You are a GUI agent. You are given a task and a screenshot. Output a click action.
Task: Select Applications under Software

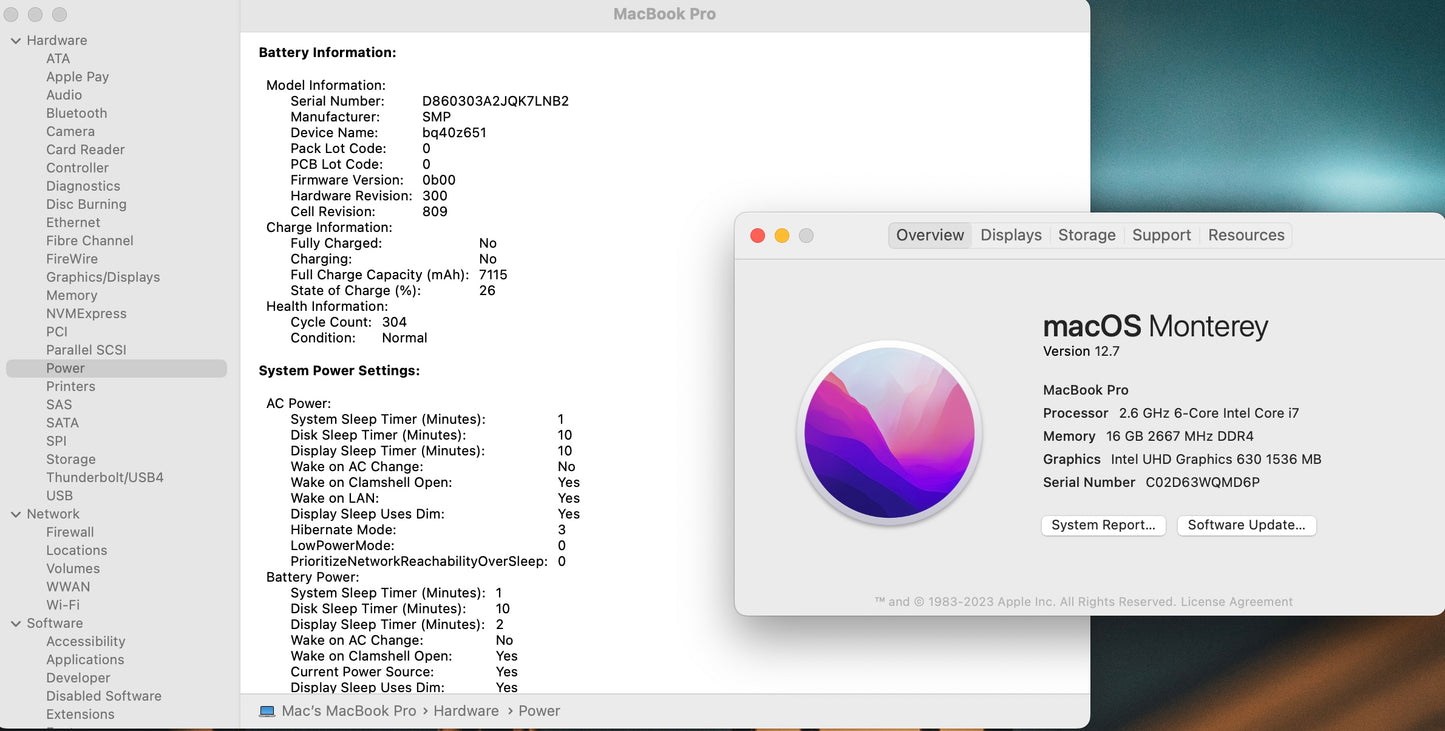pyautogui.click(x=85, y=659)
